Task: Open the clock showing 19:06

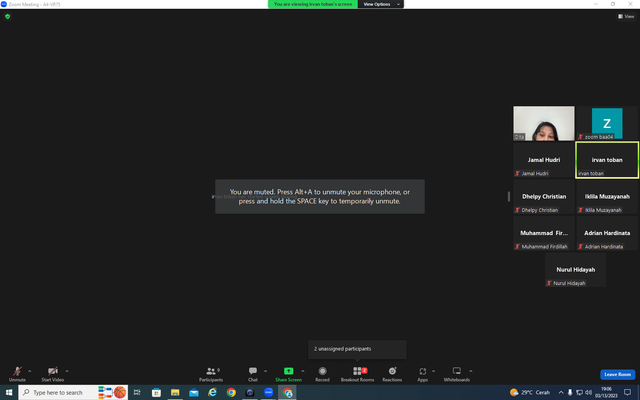Action: click(x=606, y=392)
